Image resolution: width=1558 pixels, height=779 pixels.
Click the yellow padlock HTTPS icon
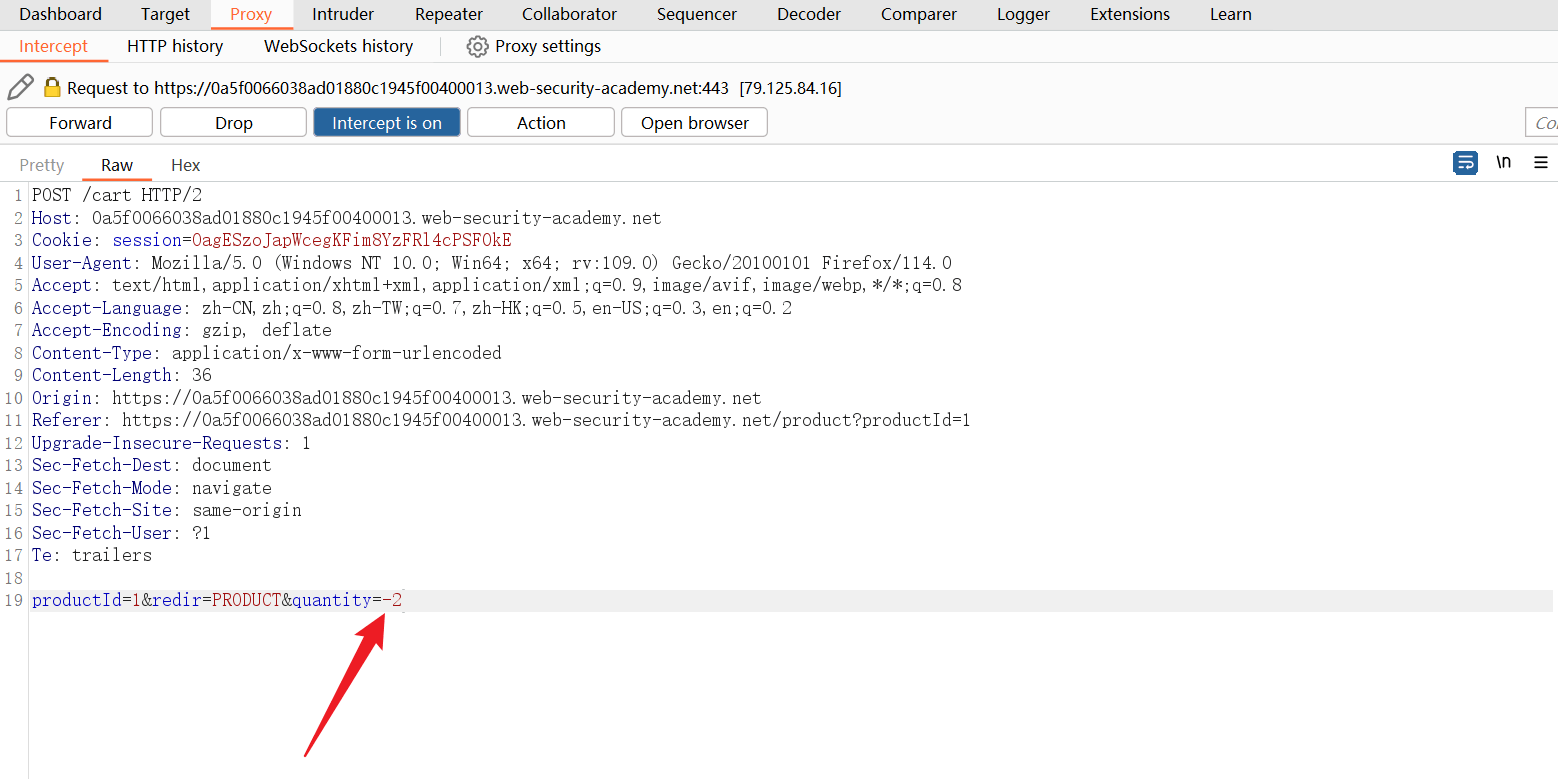(52, 88)
